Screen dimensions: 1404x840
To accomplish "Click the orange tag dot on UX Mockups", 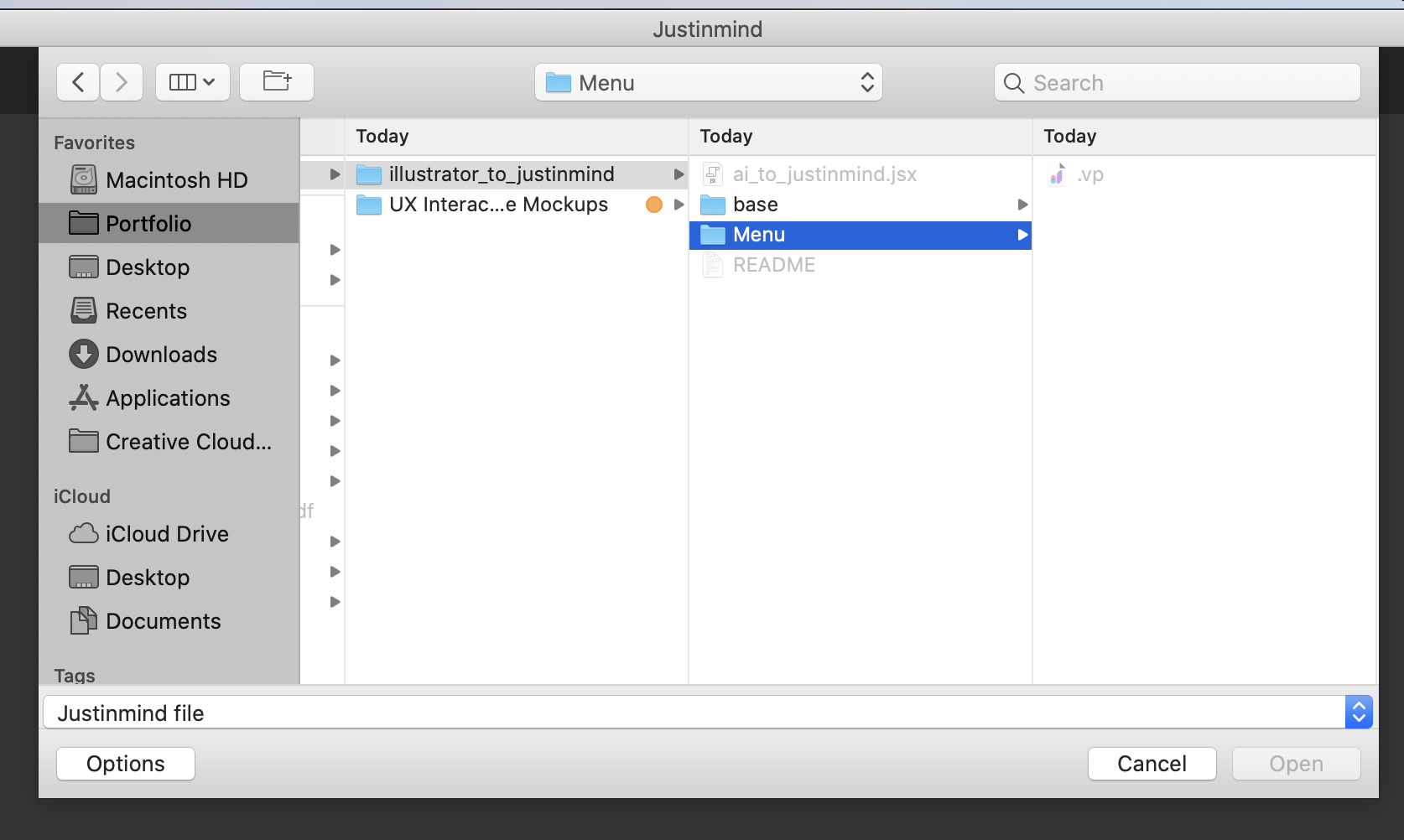I will pyautogui.click(x=654, y=205).
